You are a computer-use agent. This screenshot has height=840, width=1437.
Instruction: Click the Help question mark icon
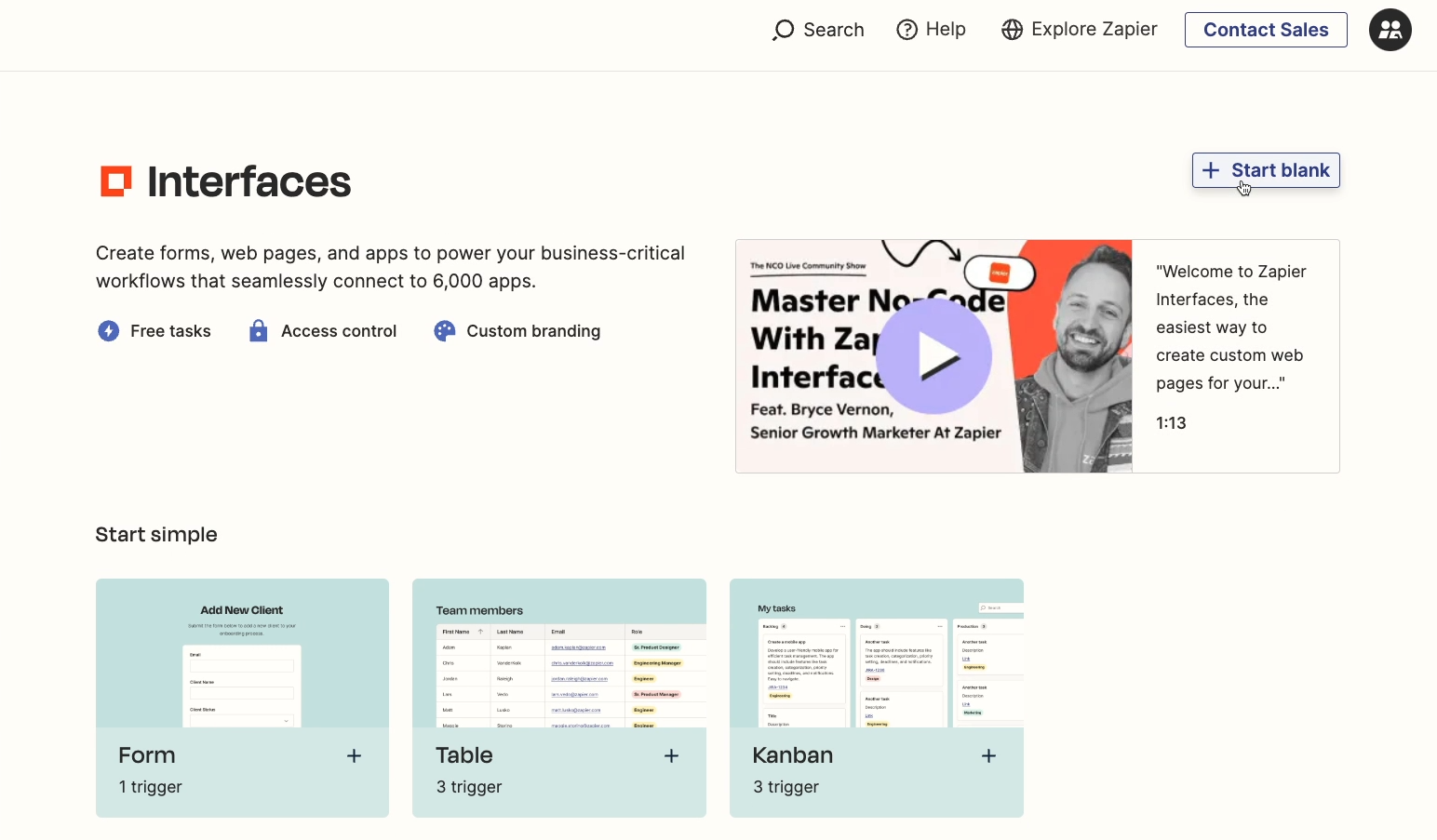pyautogui.click(x=906, y=30)
